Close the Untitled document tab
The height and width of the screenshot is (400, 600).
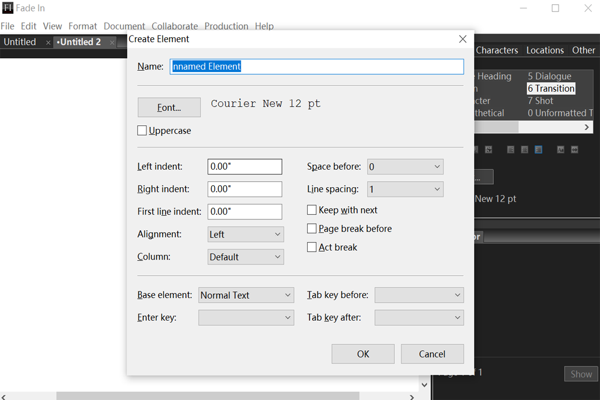click(48, 43)
